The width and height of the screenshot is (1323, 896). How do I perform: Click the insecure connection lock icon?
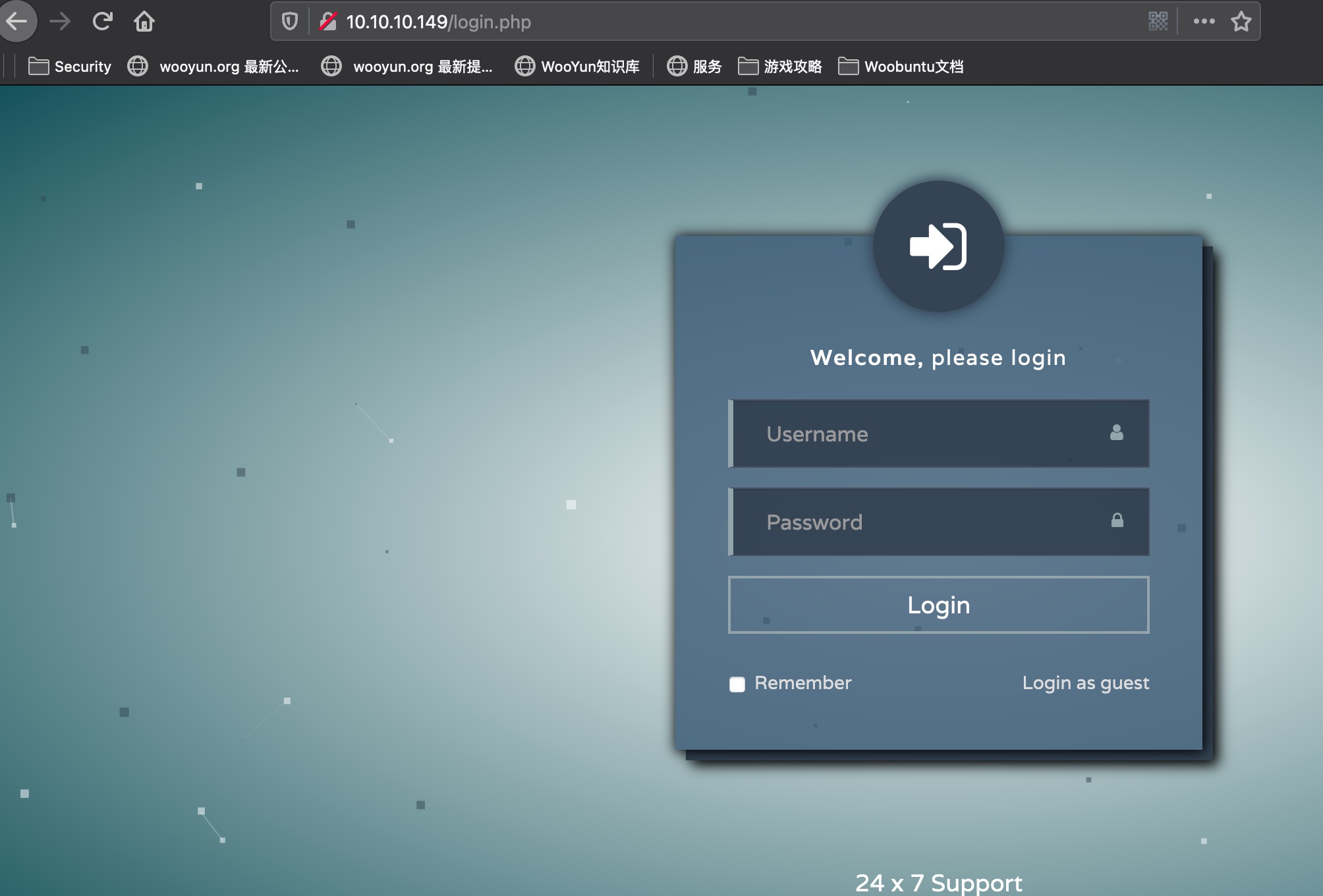click(x=327, y=22)
